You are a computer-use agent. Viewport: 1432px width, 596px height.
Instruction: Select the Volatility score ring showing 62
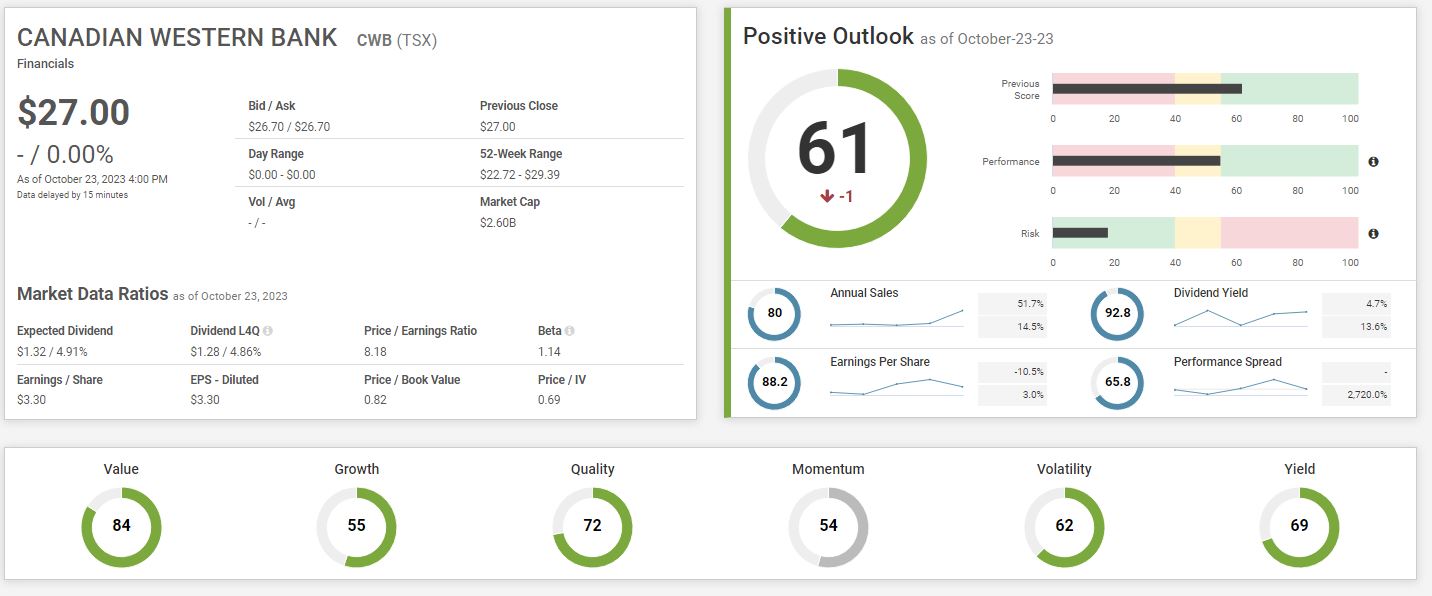pyautogui.click(x=1064, y=526)
